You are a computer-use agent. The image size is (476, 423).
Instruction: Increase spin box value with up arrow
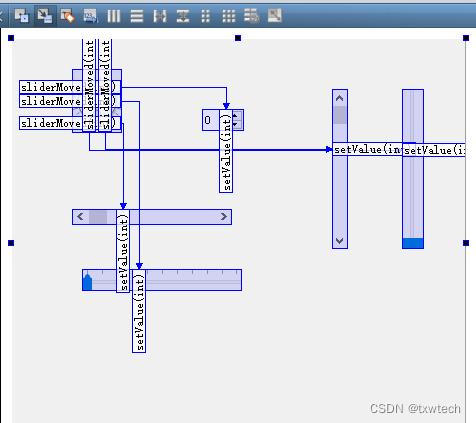[236, 116]
